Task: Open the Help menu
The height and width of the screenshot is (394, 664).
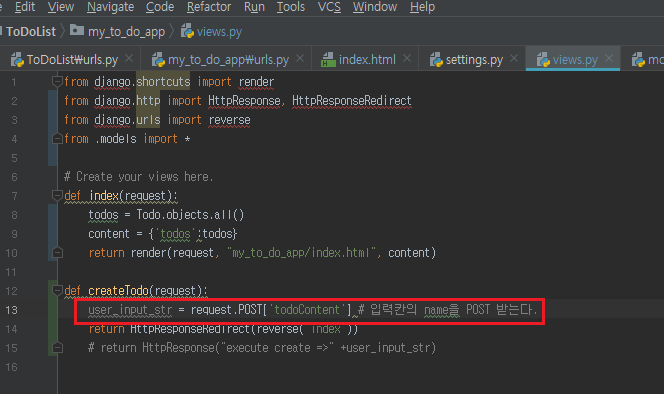Action: click(x=422, y=7)
